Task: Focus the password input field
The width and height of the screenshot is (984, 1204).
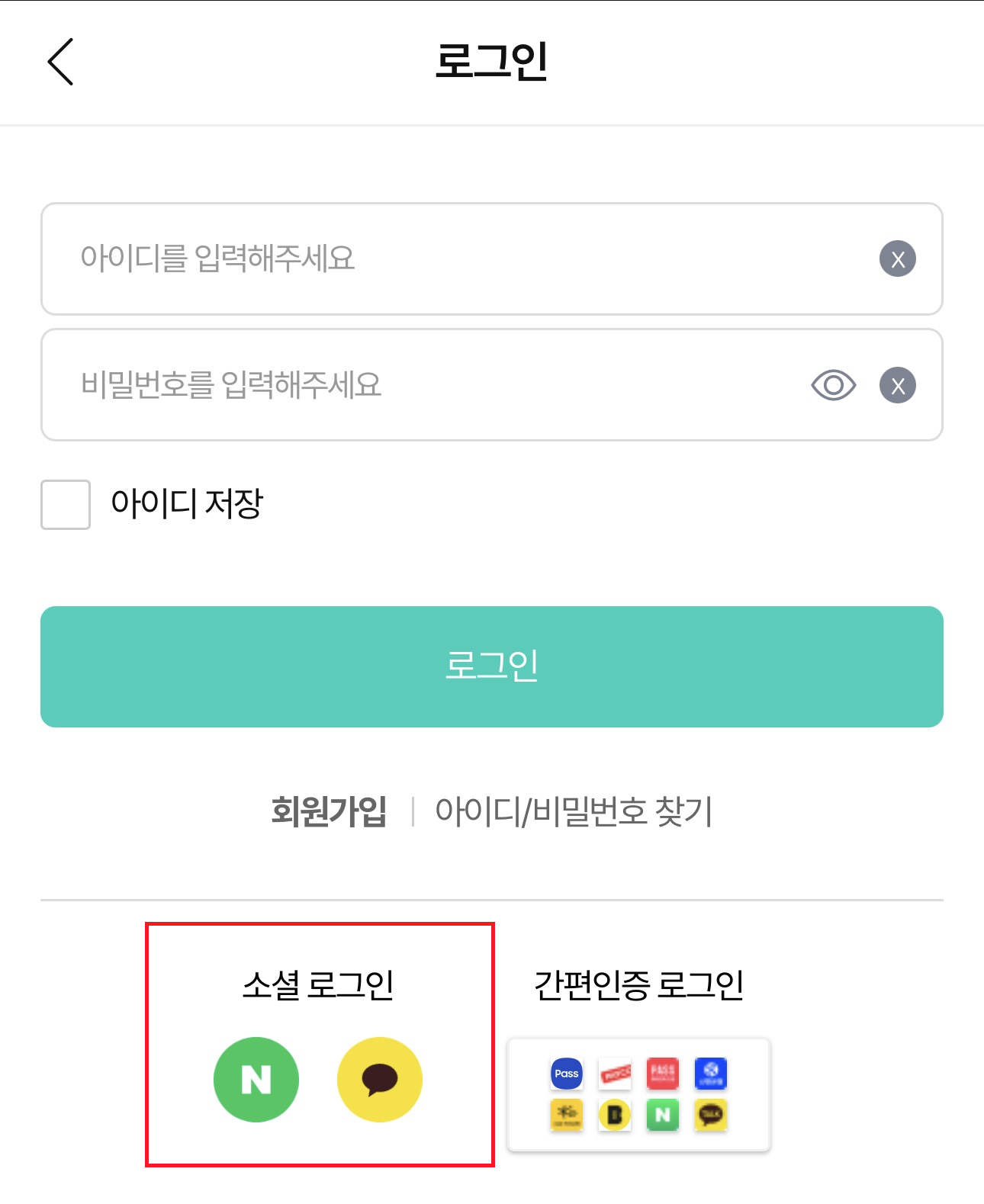Action: [427, 385]
